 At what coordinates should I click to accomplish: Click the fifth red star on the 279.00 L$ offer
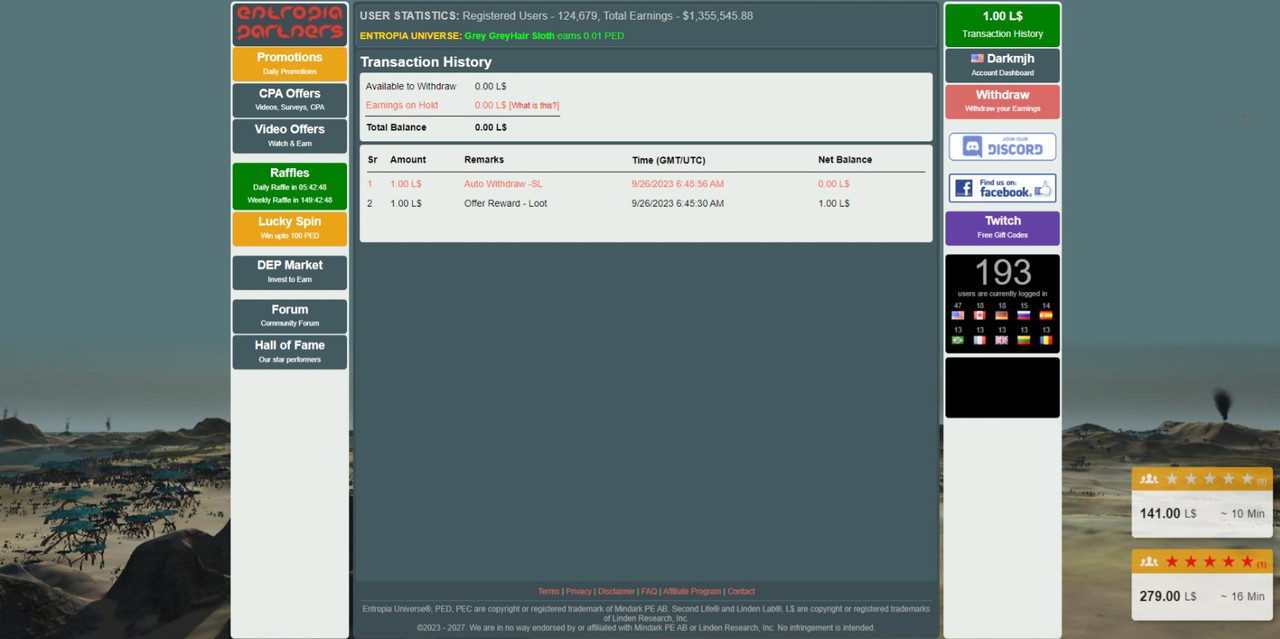1247,562
